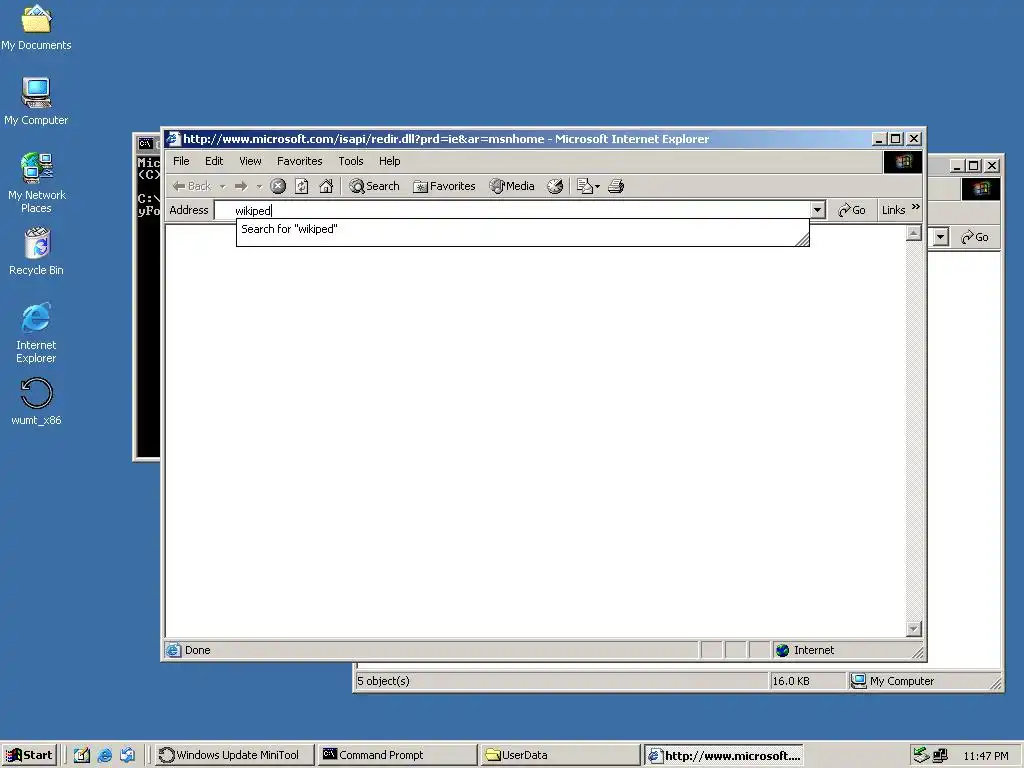
Task: Open the Help menu
Action: tap(389, 161)
